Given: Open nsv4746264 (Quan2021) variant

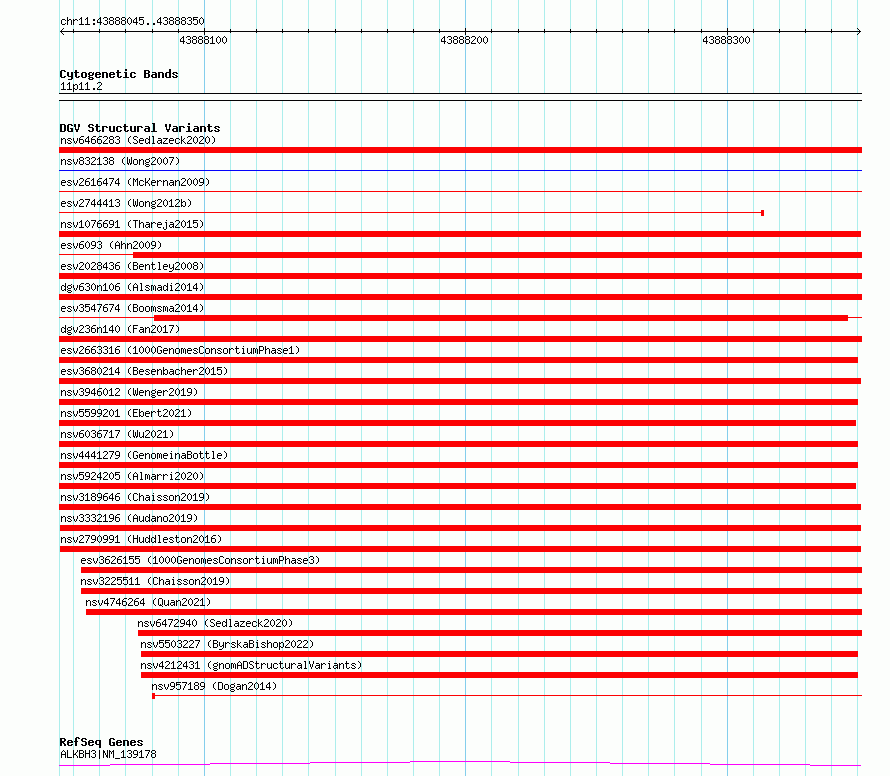Looking at the screenshot, I should click(148, 602).
